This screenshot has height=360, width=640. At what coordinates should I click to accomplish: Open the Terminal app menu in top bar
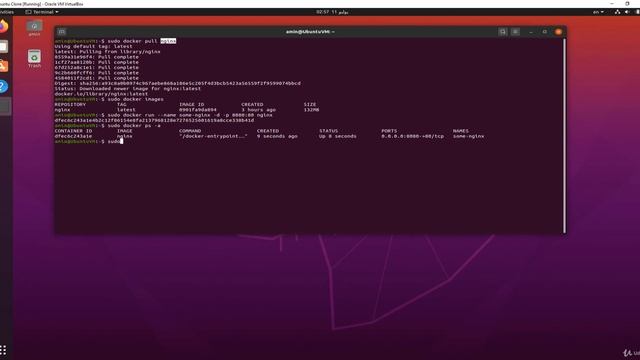(x=42, y=12)
